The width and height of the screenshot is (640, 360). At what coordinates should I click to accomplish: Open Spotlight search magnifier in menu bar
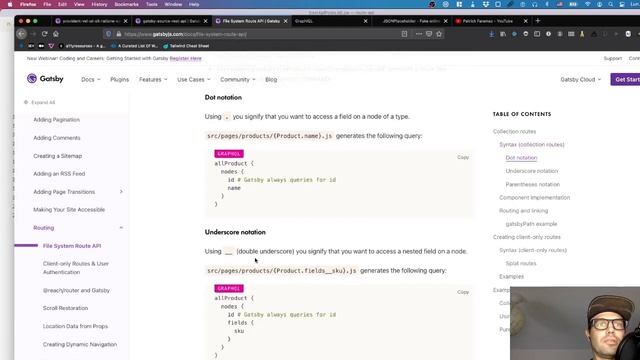click(610, 4)
